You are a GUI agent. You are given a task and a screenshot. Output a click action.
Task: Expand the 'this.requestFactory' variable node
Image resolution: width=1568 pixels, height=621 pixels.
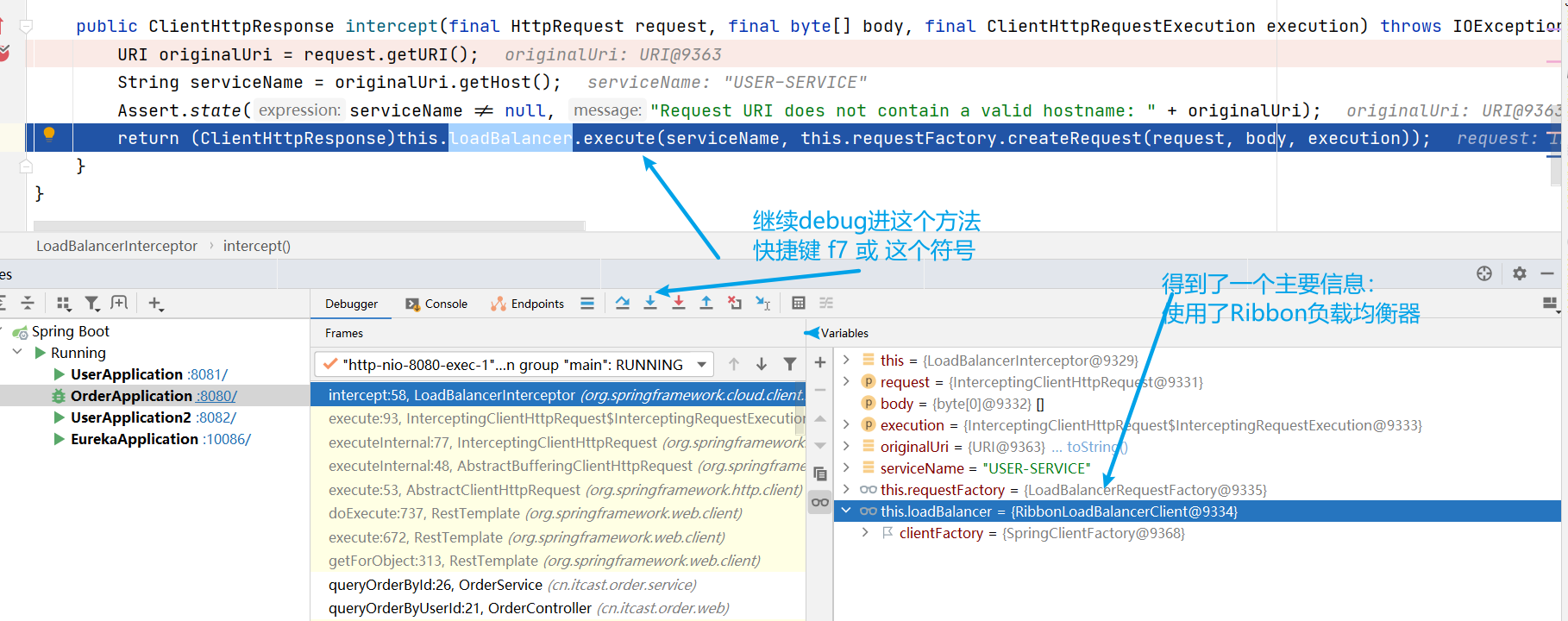click(x=846, y=489)
